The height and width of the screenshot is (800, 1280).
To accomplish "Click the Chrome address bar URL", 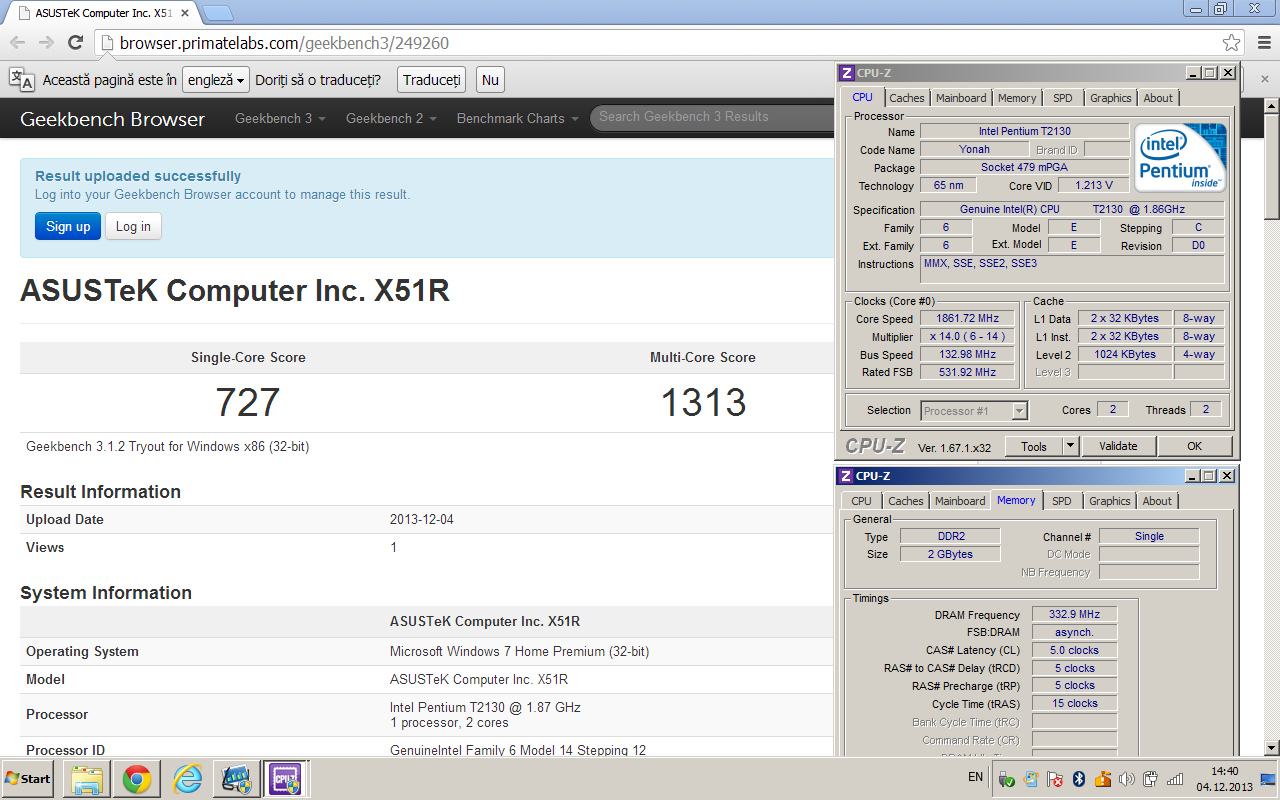I will tap(284, 43).
